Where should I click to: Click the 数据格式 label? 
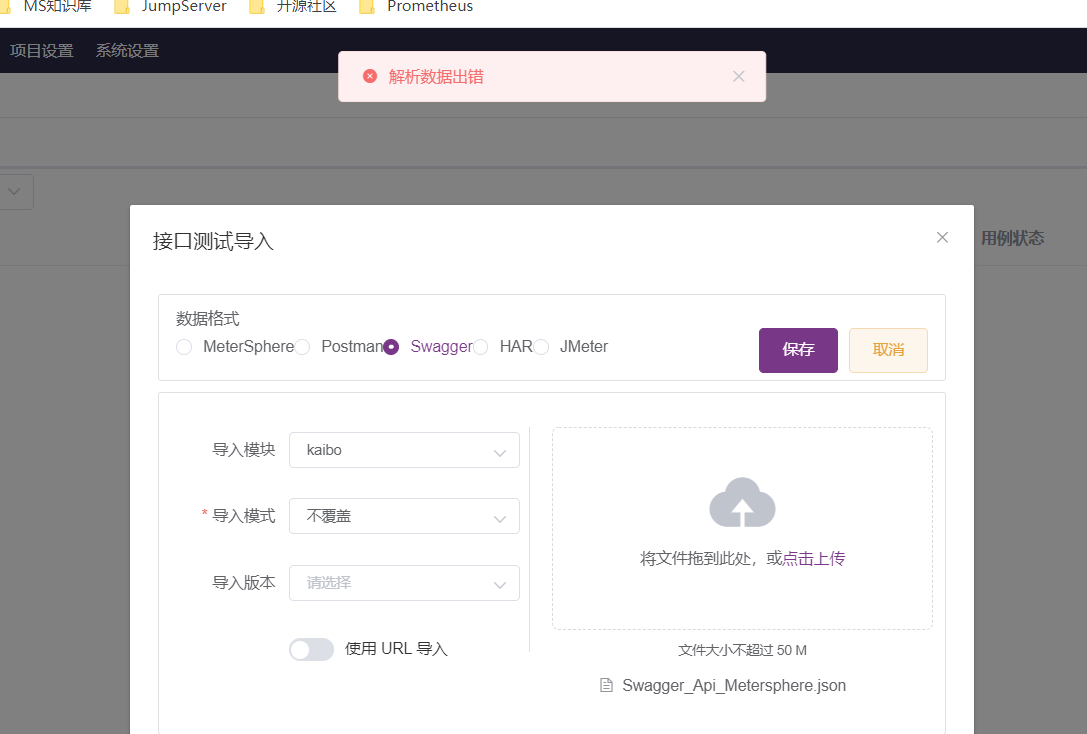click(x=207, y=319)
